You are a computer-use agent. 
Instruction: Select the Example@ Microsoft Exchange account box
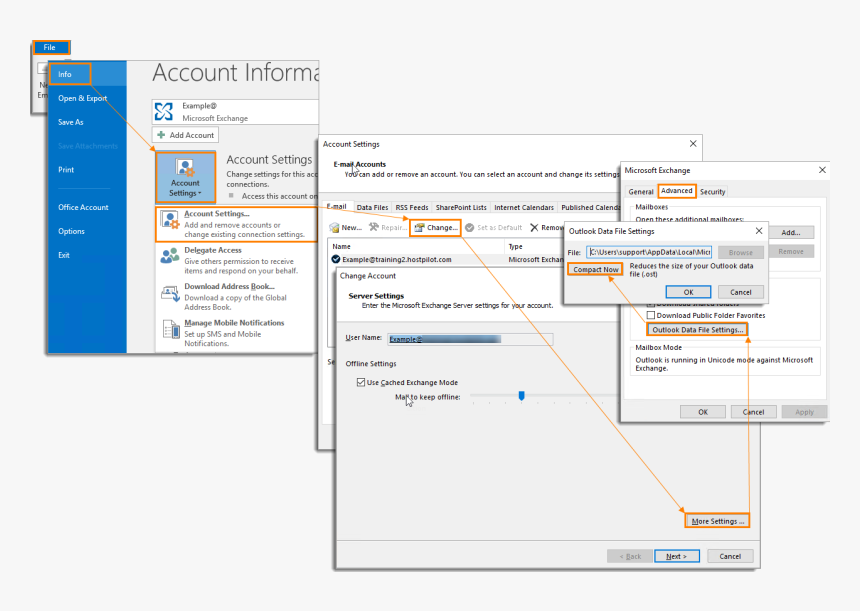tap(234, 111)
